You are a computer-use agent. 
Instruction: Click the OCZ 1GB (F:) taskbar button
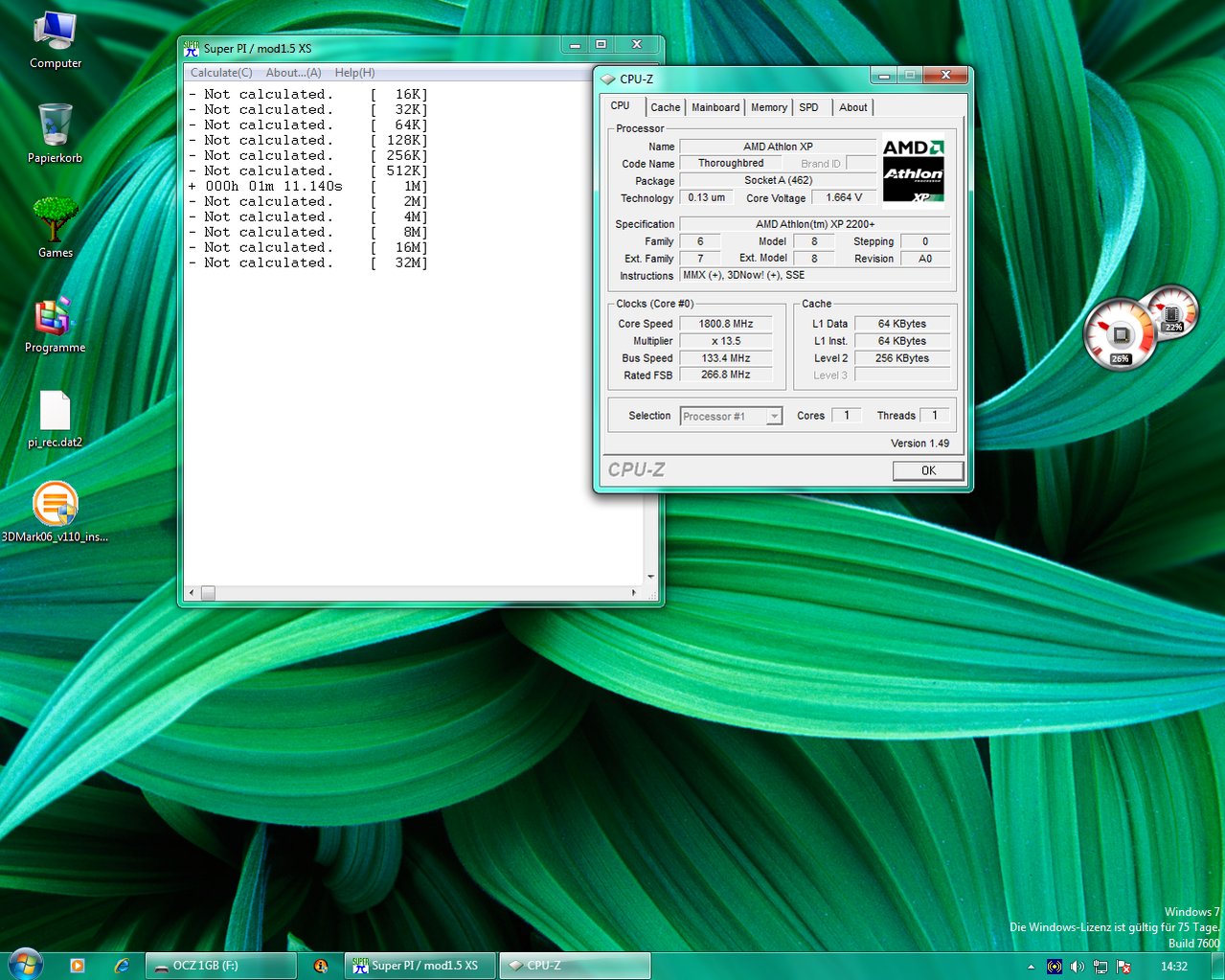click(x=221, y=966)
